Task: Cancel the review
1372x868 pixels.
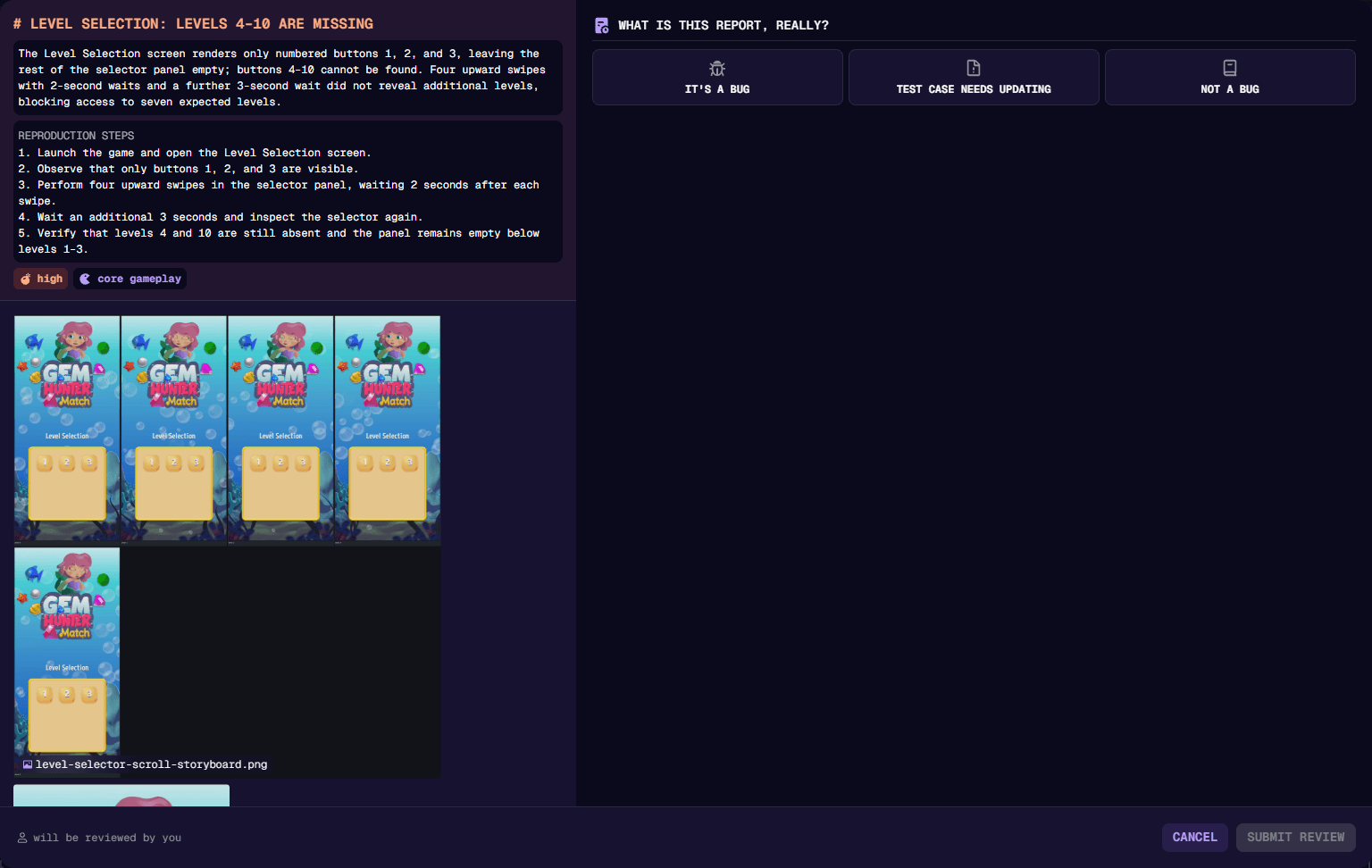Action: 1194,838
